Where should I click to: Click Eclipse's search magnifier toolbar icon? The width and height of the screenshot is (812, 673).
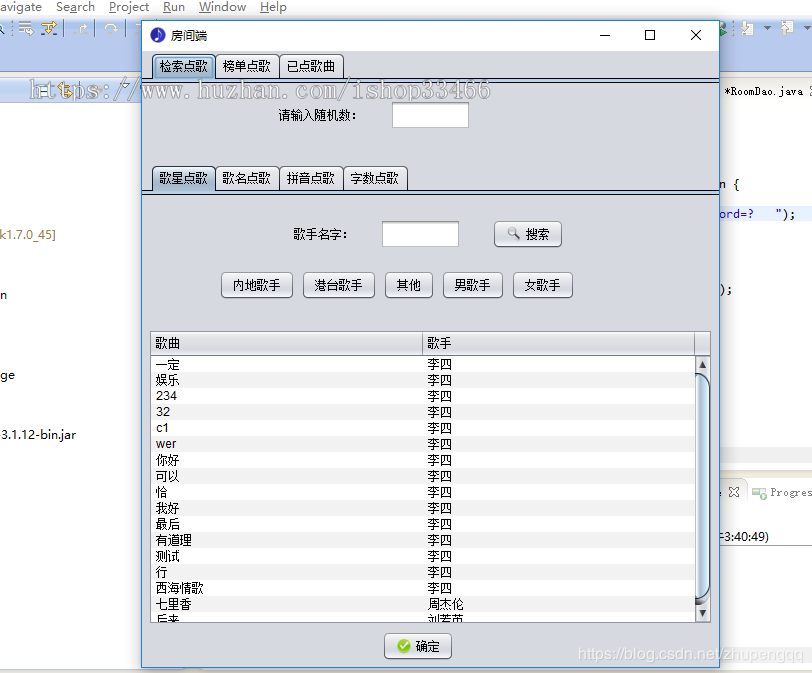(x=5, y=28)
